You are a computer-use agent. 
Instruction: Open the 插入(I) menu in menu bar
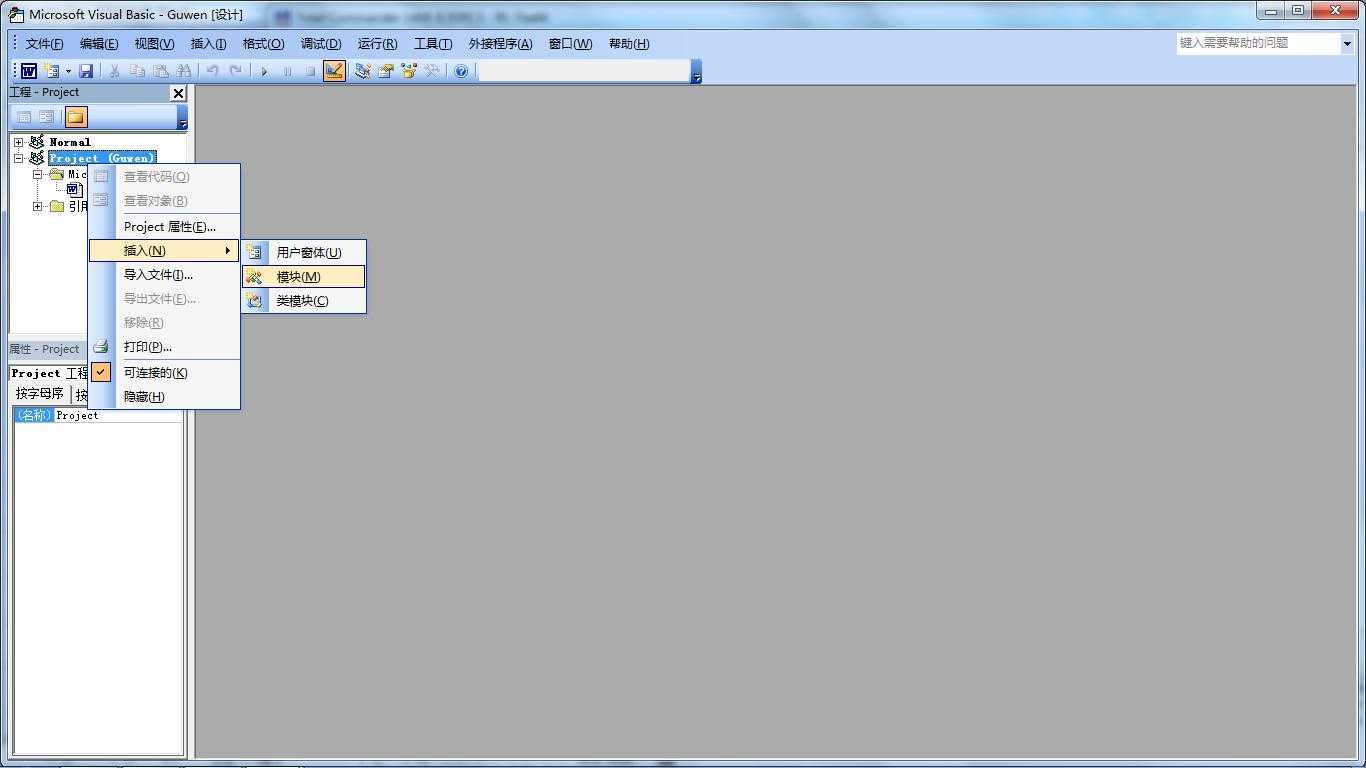(x=208, y=44)
